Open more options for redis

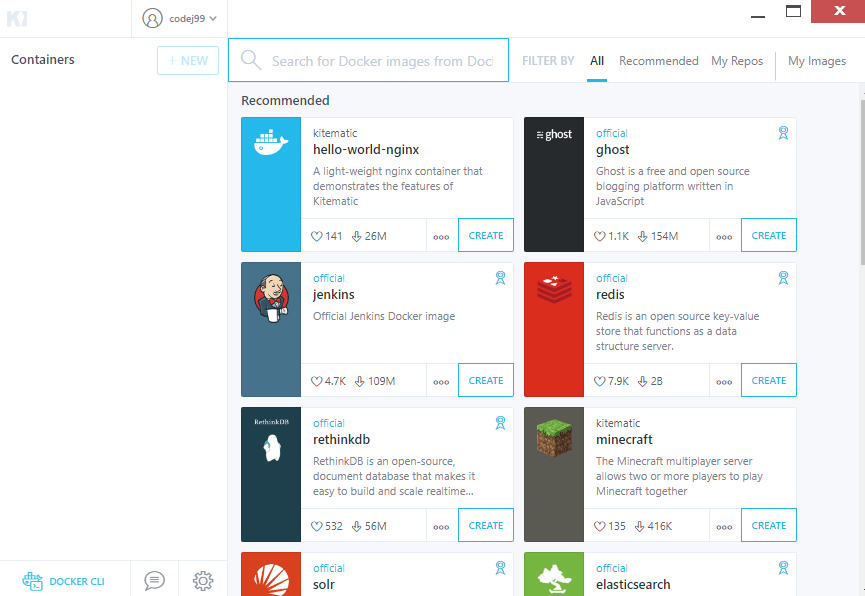click(x=724, y=382)
